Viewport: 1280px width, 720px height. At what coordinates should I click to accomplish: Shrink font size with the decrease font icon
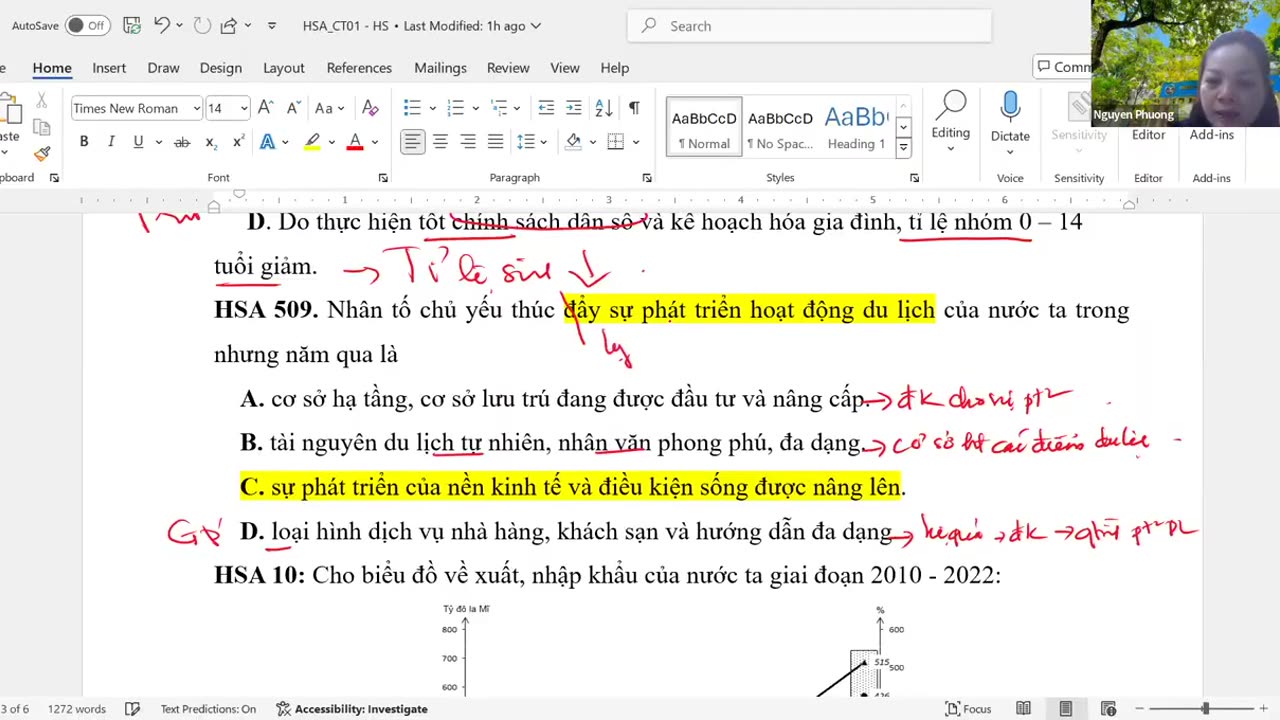[293, 108]
